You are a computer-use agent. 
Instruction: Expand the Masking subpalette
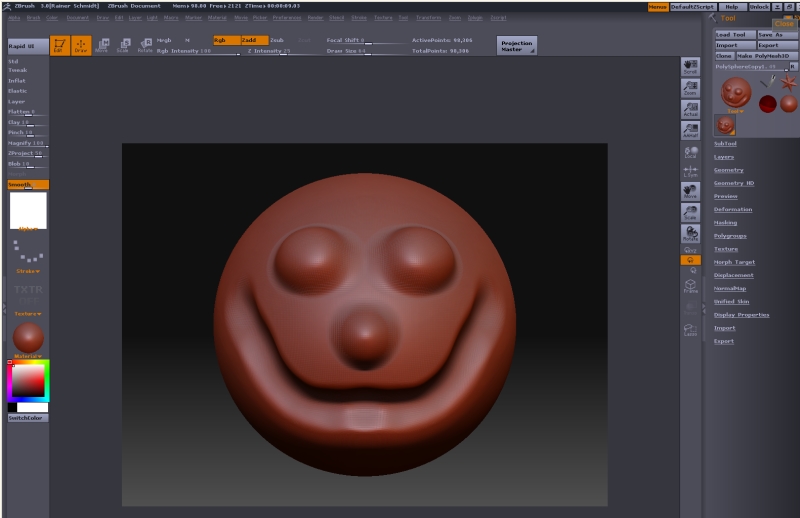725,223
